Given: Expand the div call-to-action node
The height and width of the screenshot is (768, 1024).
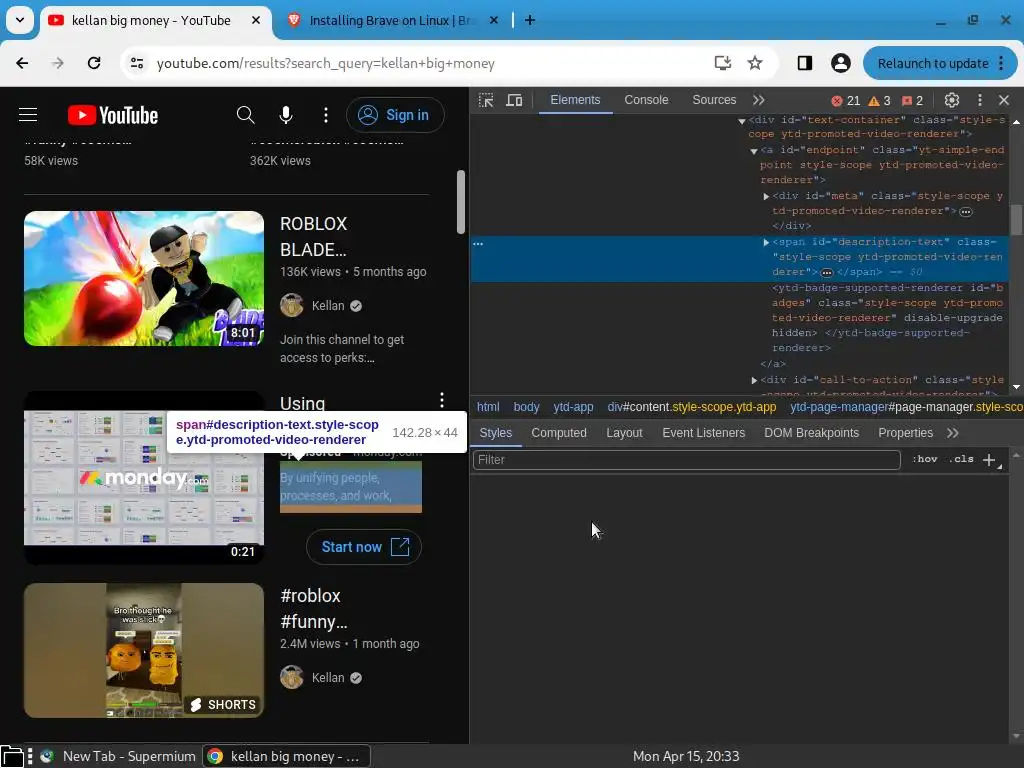Looking at the screenshot, I should point(754,380).
